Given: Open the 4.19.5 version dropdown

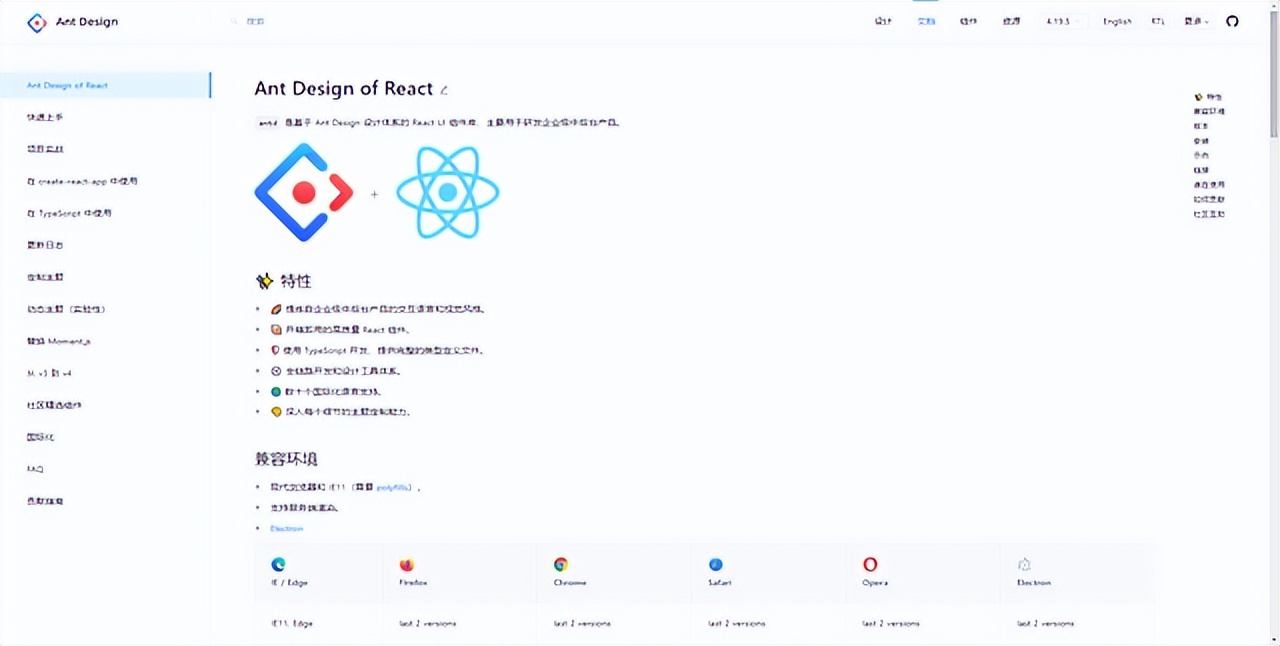Looking at the screenshot, I should click(1063, 21).
